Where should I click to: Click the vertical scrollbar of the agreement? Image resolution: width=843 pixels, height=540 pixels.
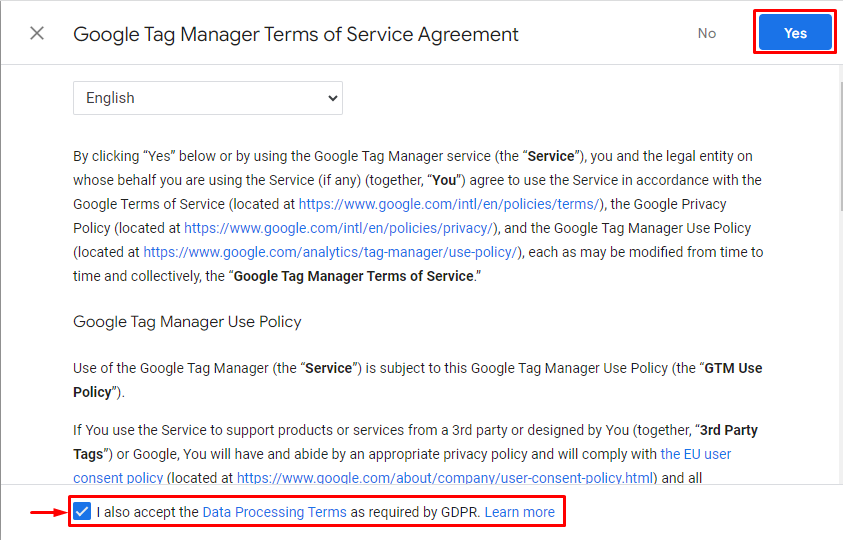coord(840,145)
